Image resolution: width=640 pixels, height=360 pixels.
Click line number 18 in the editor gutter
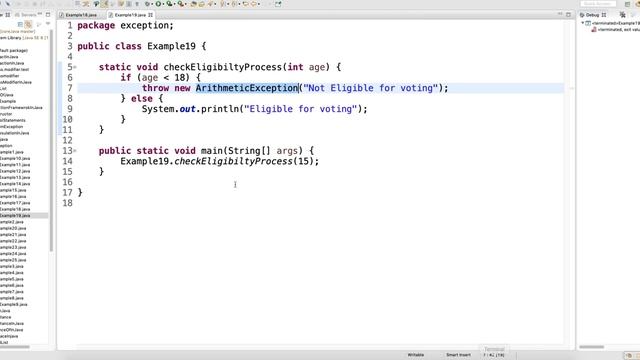(x=68, y=203)
